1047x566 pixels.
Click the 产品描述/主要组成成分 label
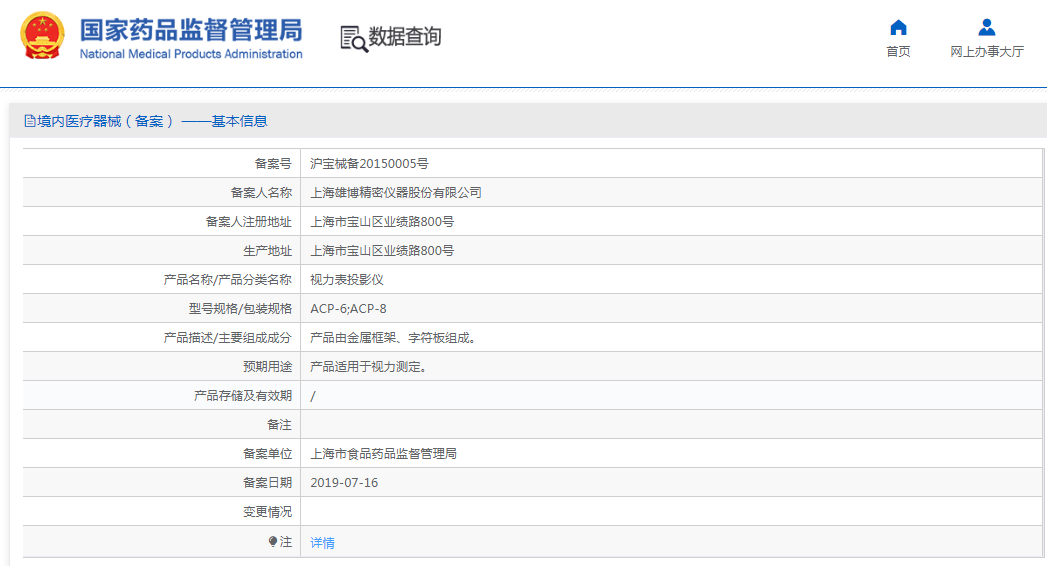coord(228,338)
